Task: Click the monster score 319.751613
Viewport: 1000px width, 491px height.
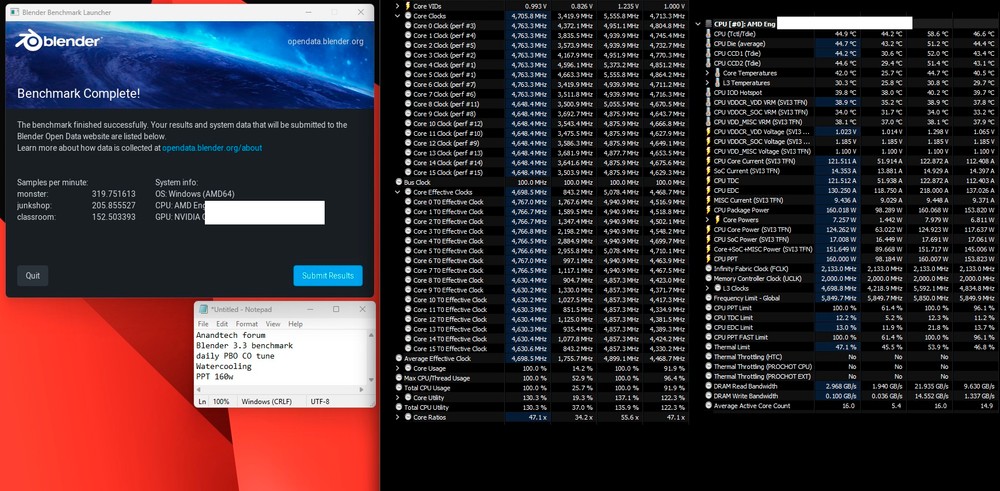Action: (x=114, y=194)
